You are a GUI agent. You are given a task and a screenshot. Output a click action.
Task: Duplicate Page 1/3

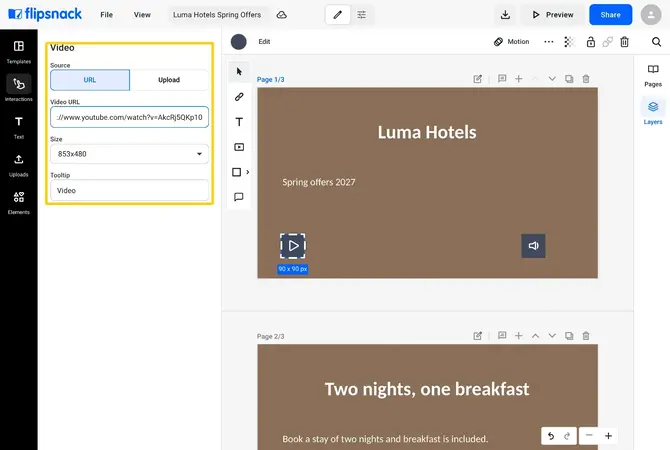coord(569,79)
